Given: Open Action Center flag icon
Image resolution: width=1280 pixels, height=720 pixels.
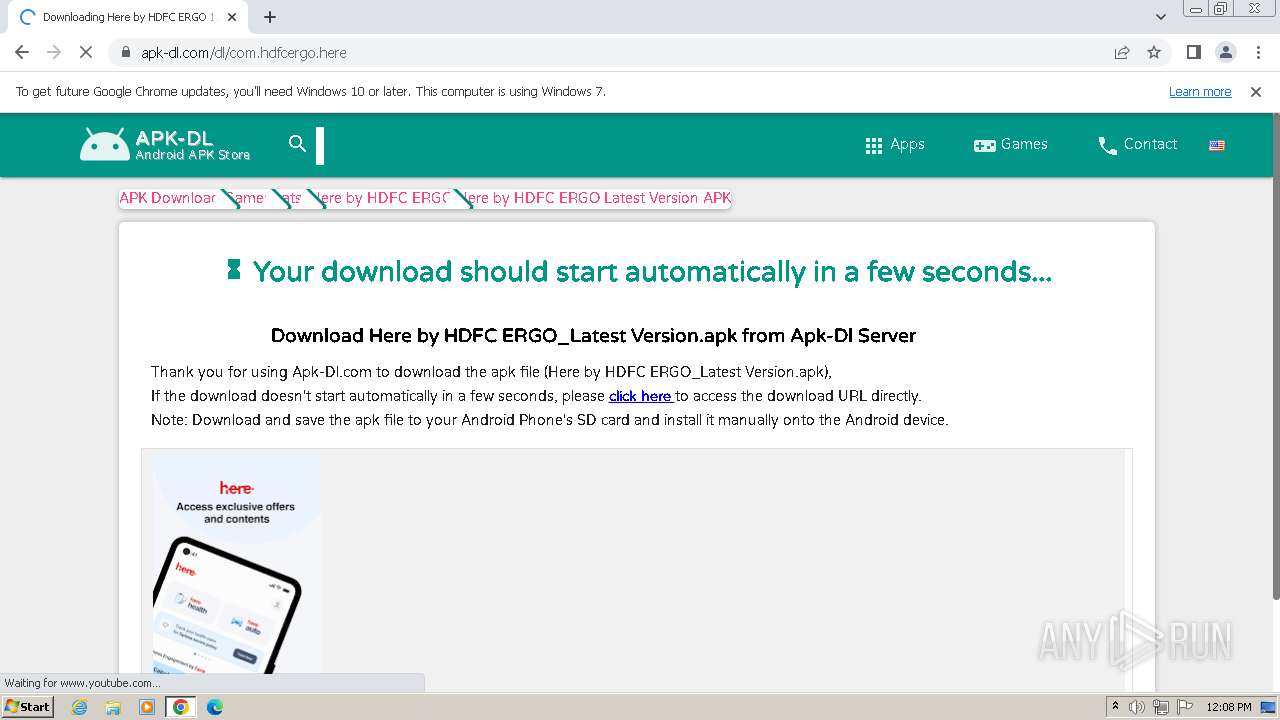Looking at the screenshot, I should [x=1183, y=707].
